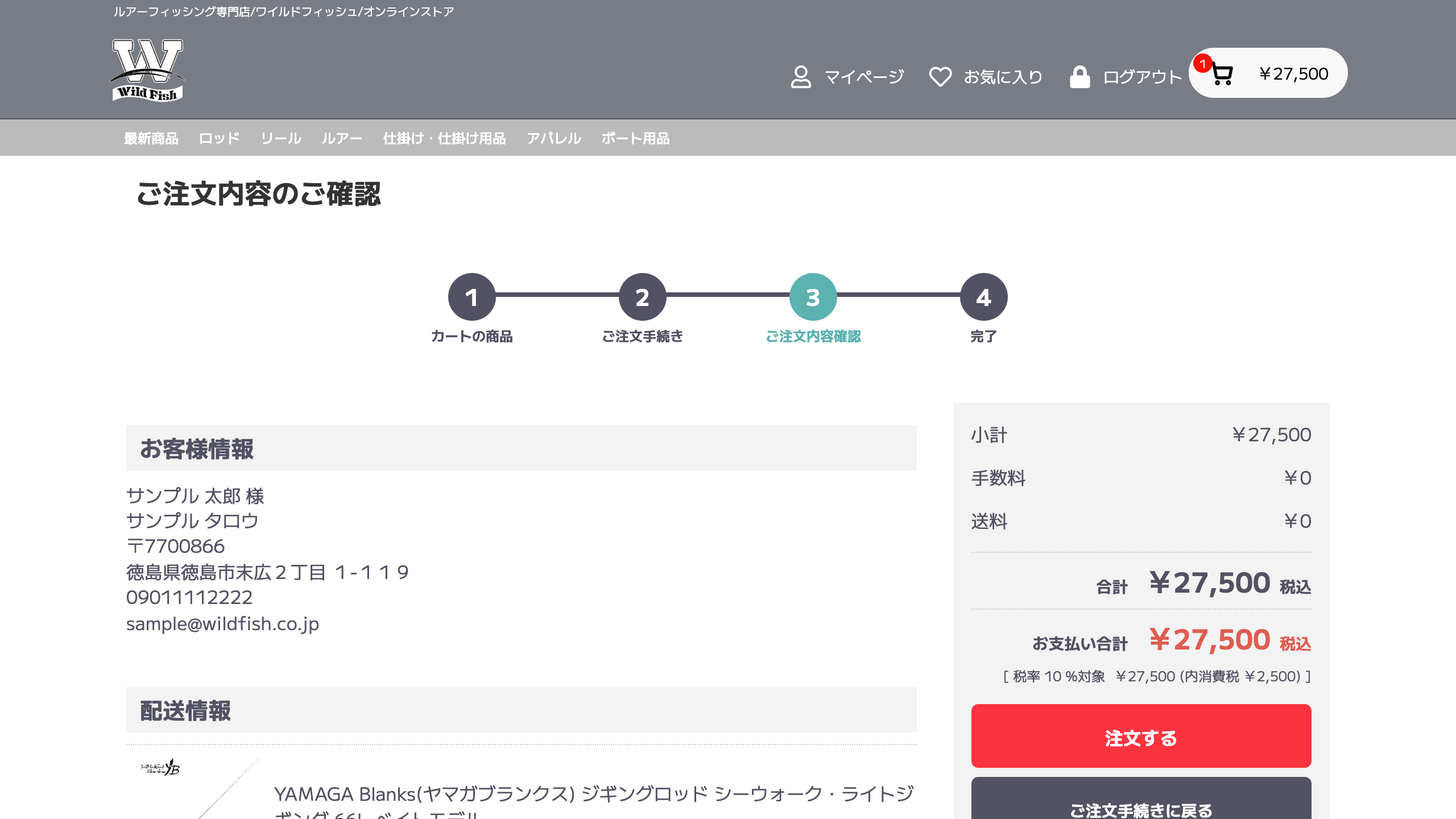Click the favorites heart icon
The height and width of the screenshot is (819, 1456).
tap(940, 77)
